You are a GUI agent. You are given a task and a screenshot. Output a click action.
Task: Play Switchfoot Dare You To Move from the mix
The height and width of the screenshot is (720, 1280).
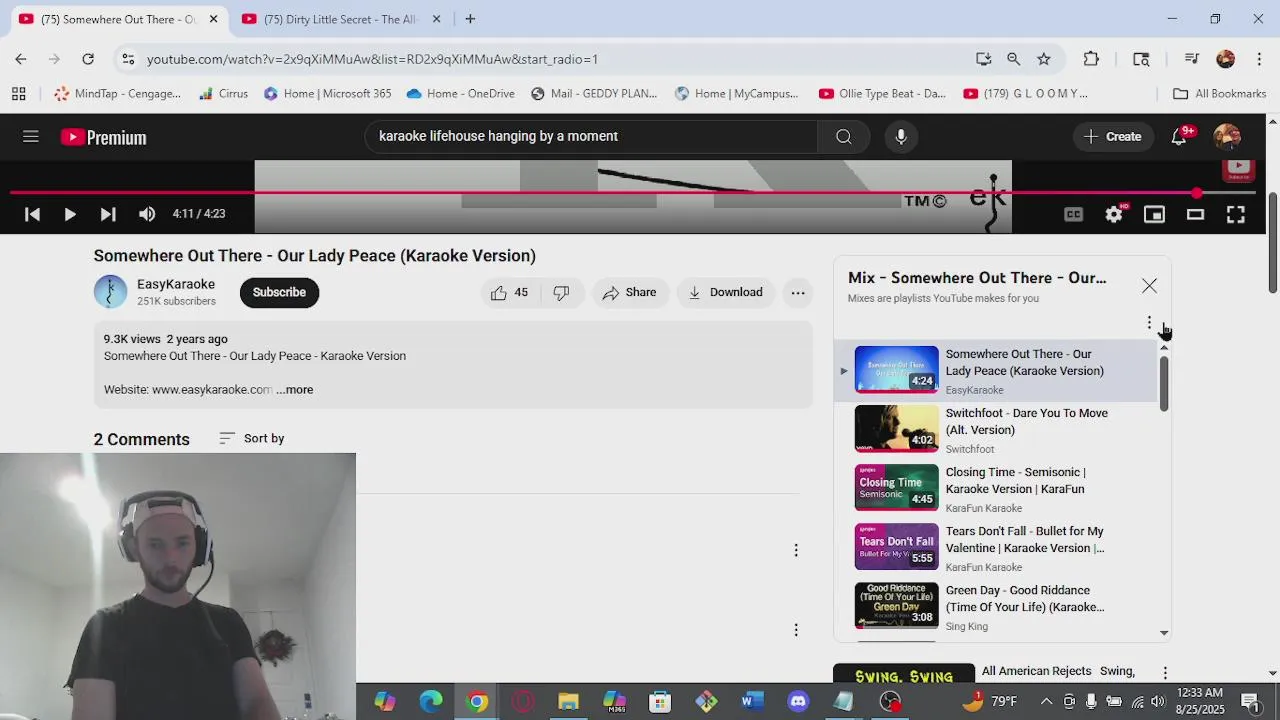pos(995,430)
